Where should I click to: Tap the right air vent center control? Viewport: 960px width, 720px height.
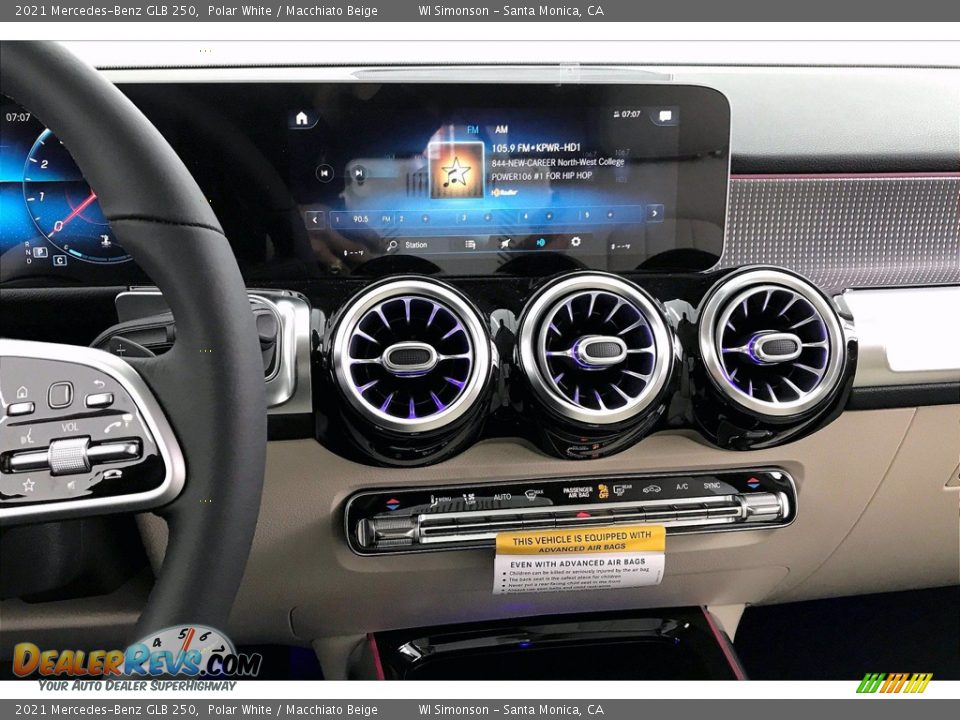(778, 347)
